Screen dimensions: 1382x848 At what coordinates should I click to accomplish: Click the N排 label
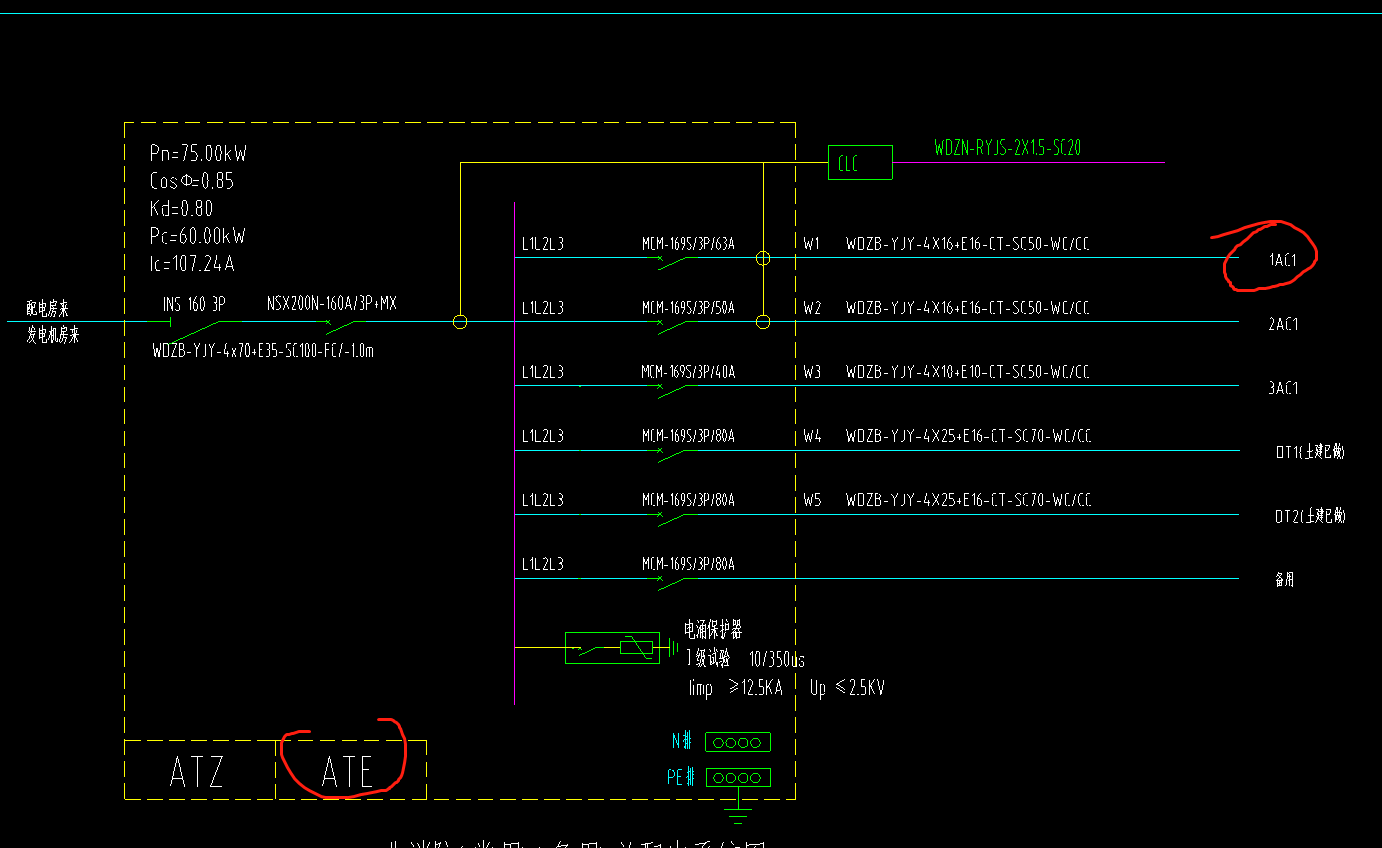[684, 741]
